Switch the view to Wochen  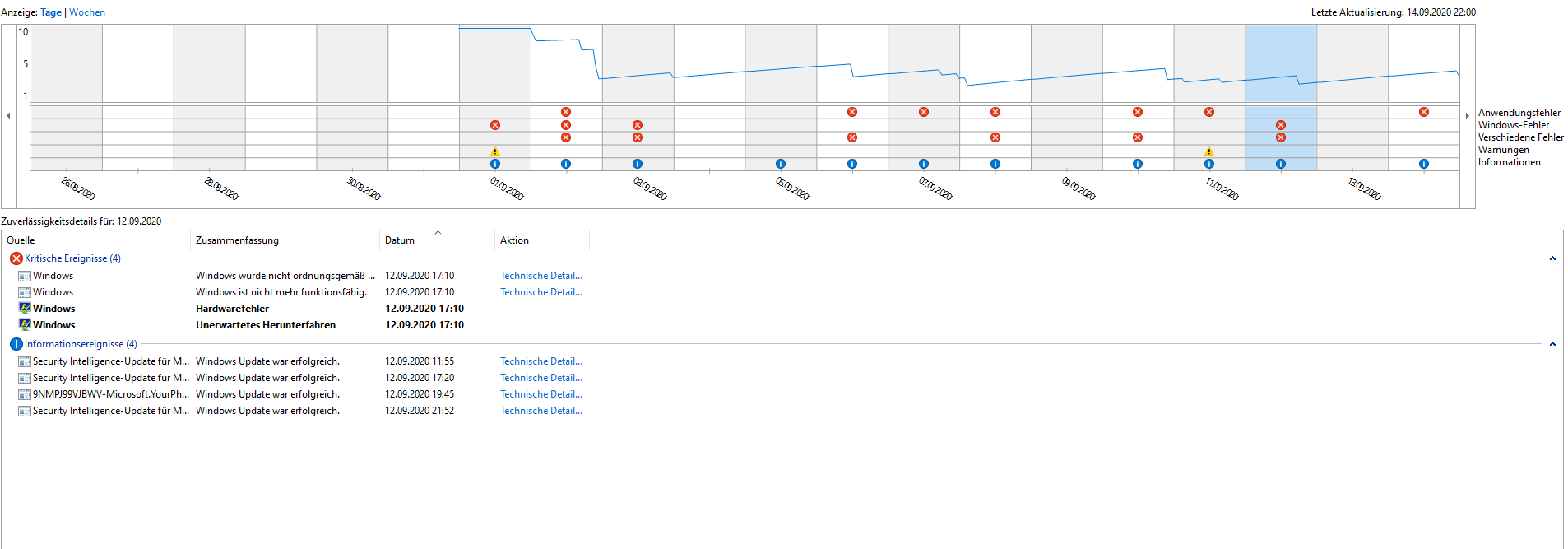pos(86,12)
